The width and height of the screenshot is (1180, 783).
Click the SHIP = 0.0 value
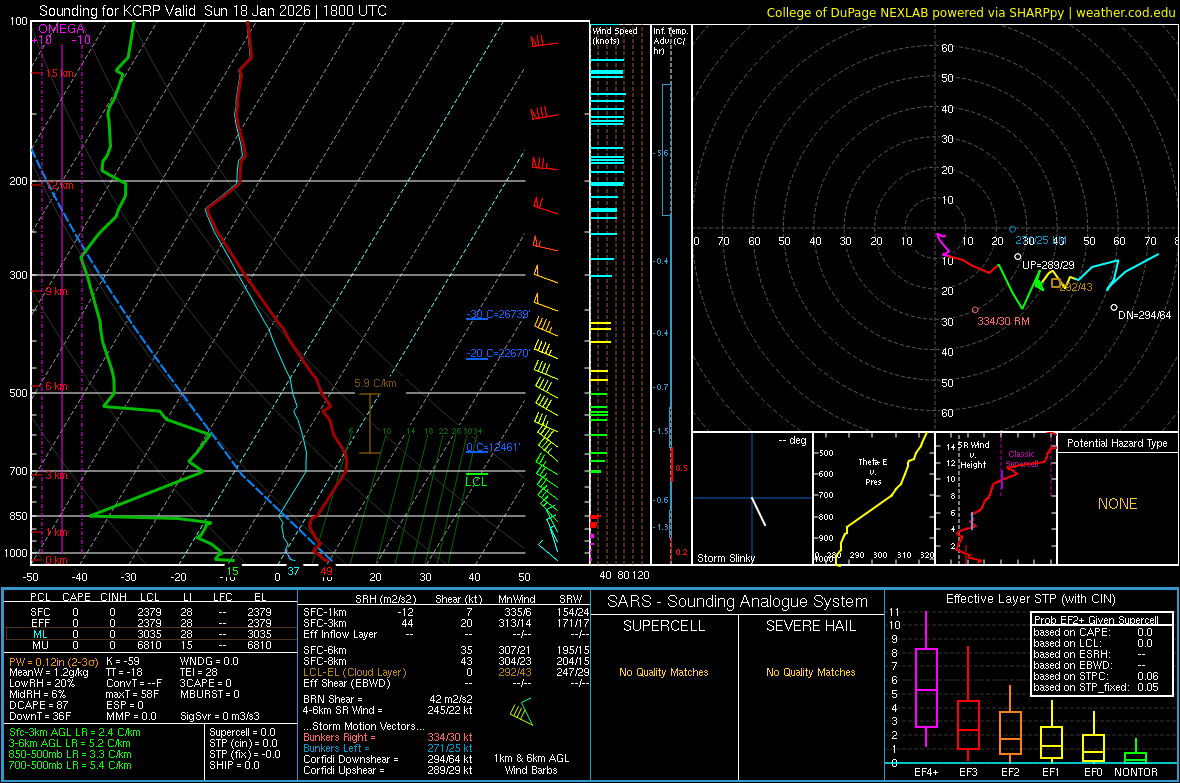tap(234, 765)
